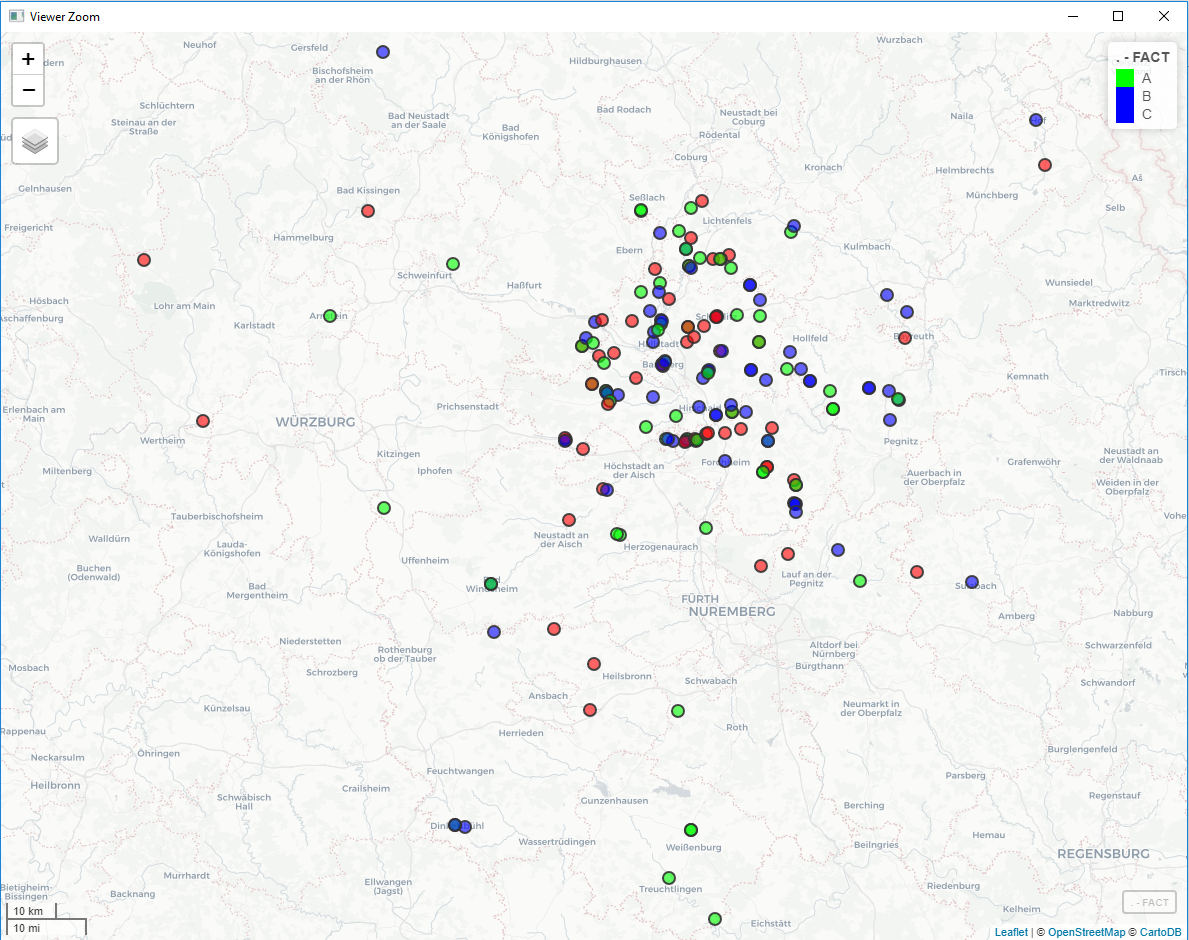Click the green marker near Weißenburg
The image size is (1189, 940).
(x=690, y=830)
